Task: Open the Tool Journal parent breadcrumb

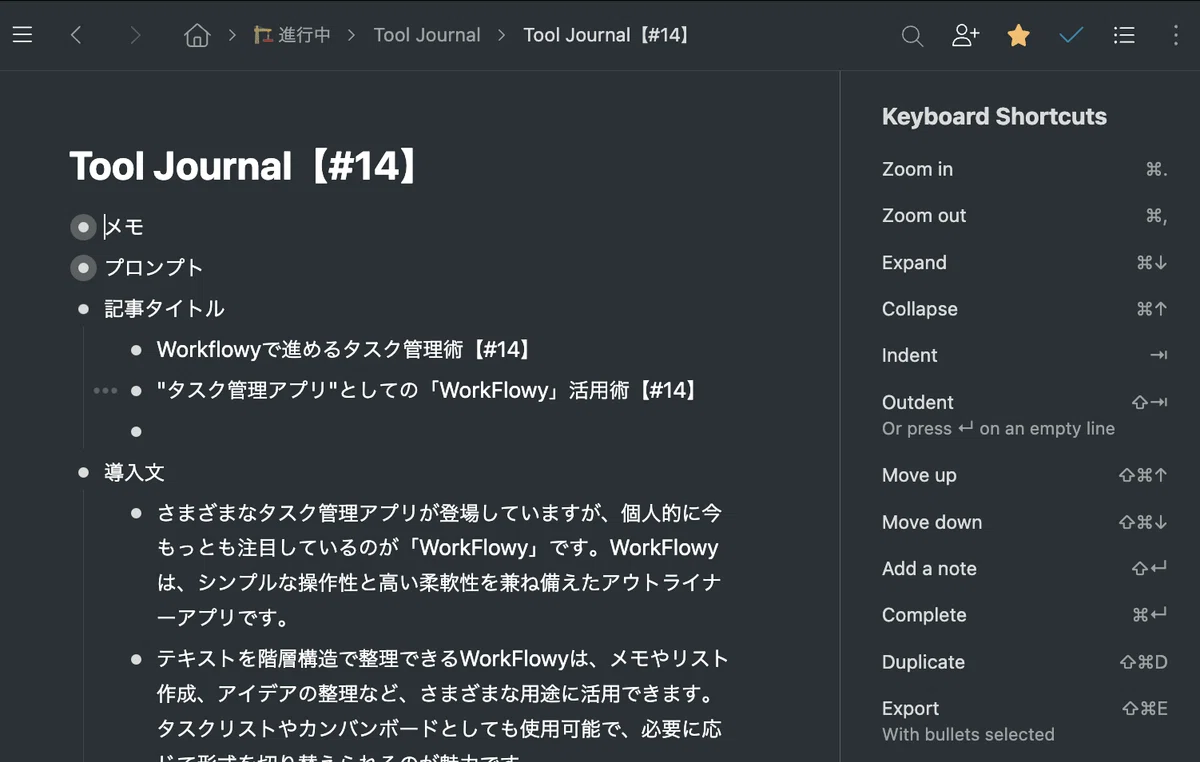Action: tap(427, 35)
